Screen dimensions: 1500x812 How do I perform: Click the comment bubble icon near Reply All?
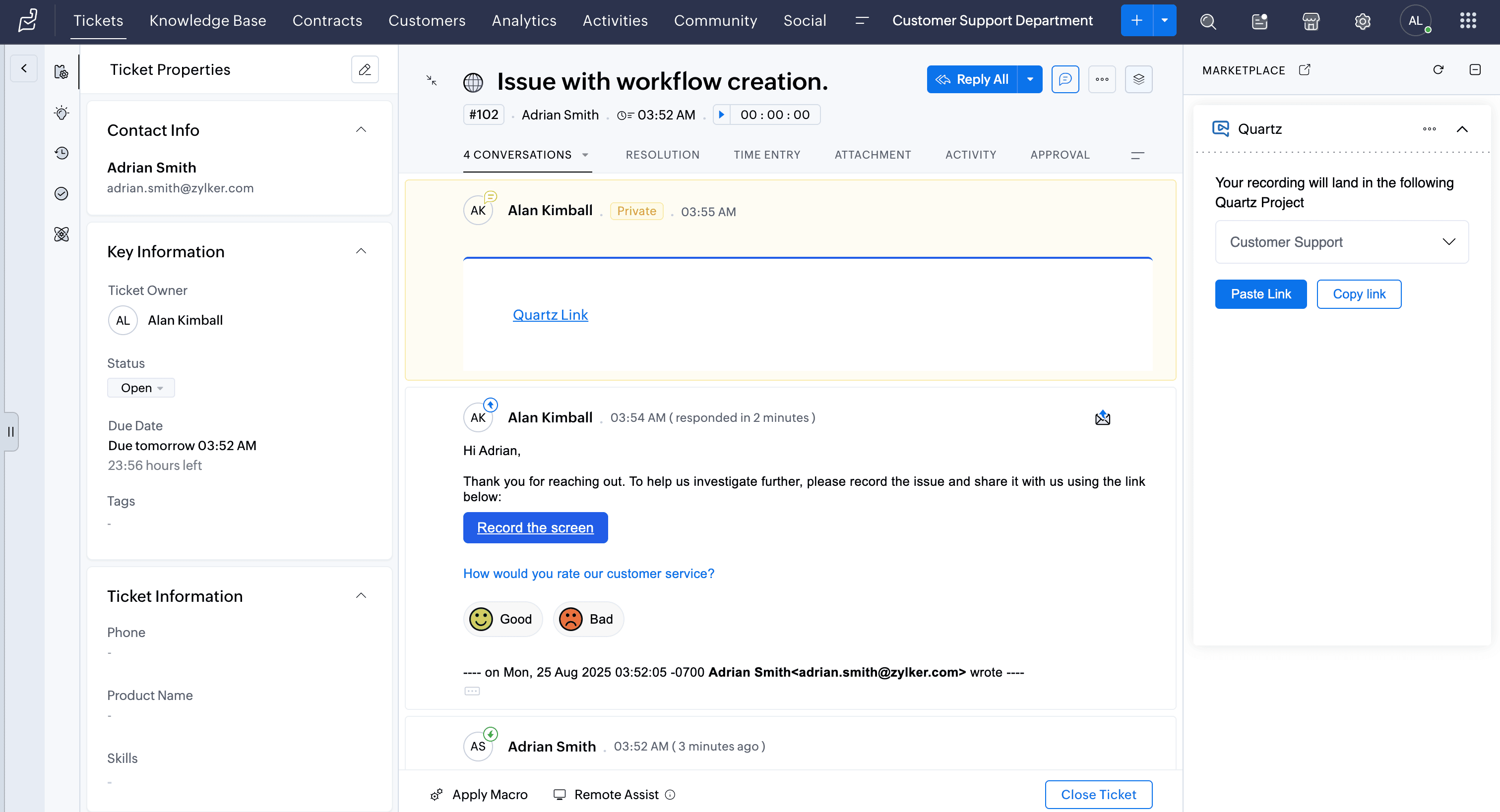coord(1065,79)
